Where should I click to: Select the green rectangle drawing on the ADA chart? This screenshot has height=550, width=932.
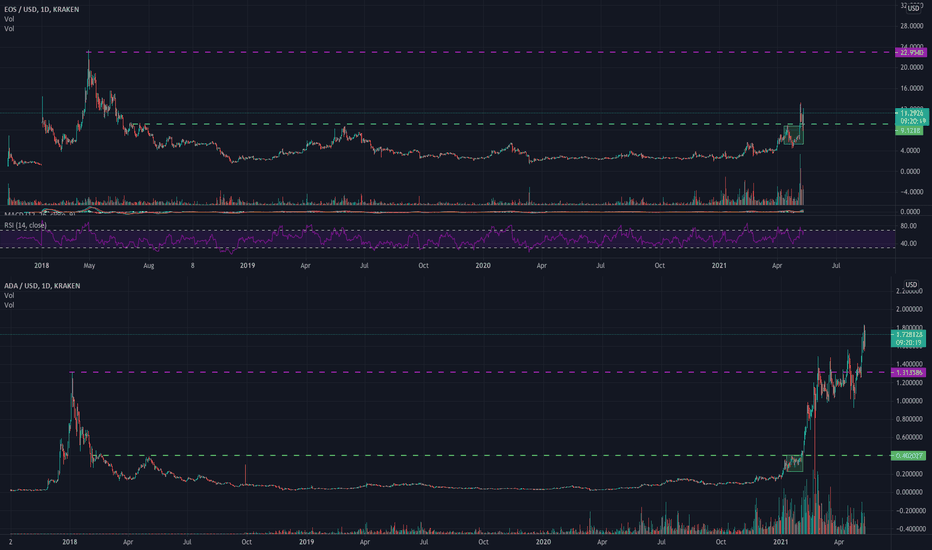pos(793,464)
